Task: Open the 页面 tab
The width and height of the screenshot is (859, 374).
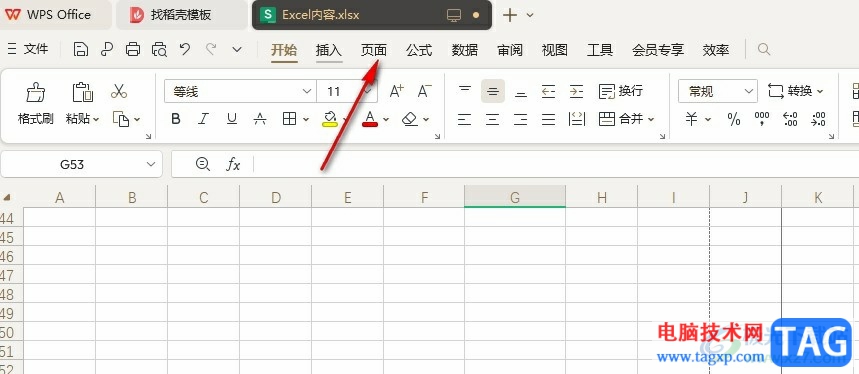Action: tap(374, 50)
